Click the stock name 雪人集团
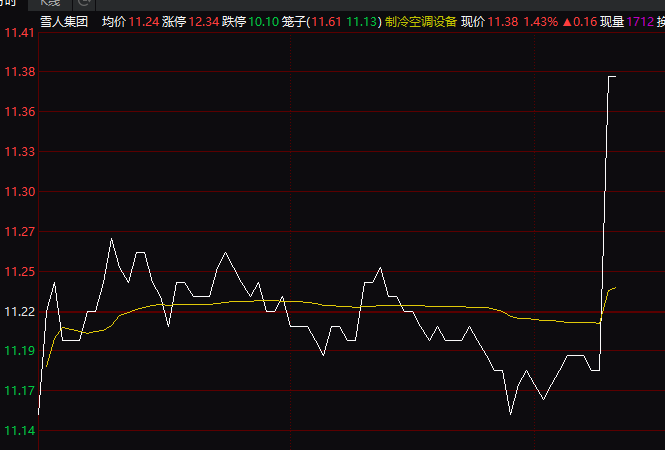 (64, 22)
